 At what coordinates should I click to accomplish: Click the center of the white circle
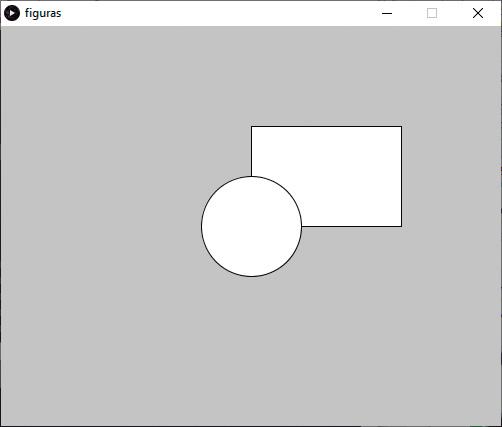252,226
